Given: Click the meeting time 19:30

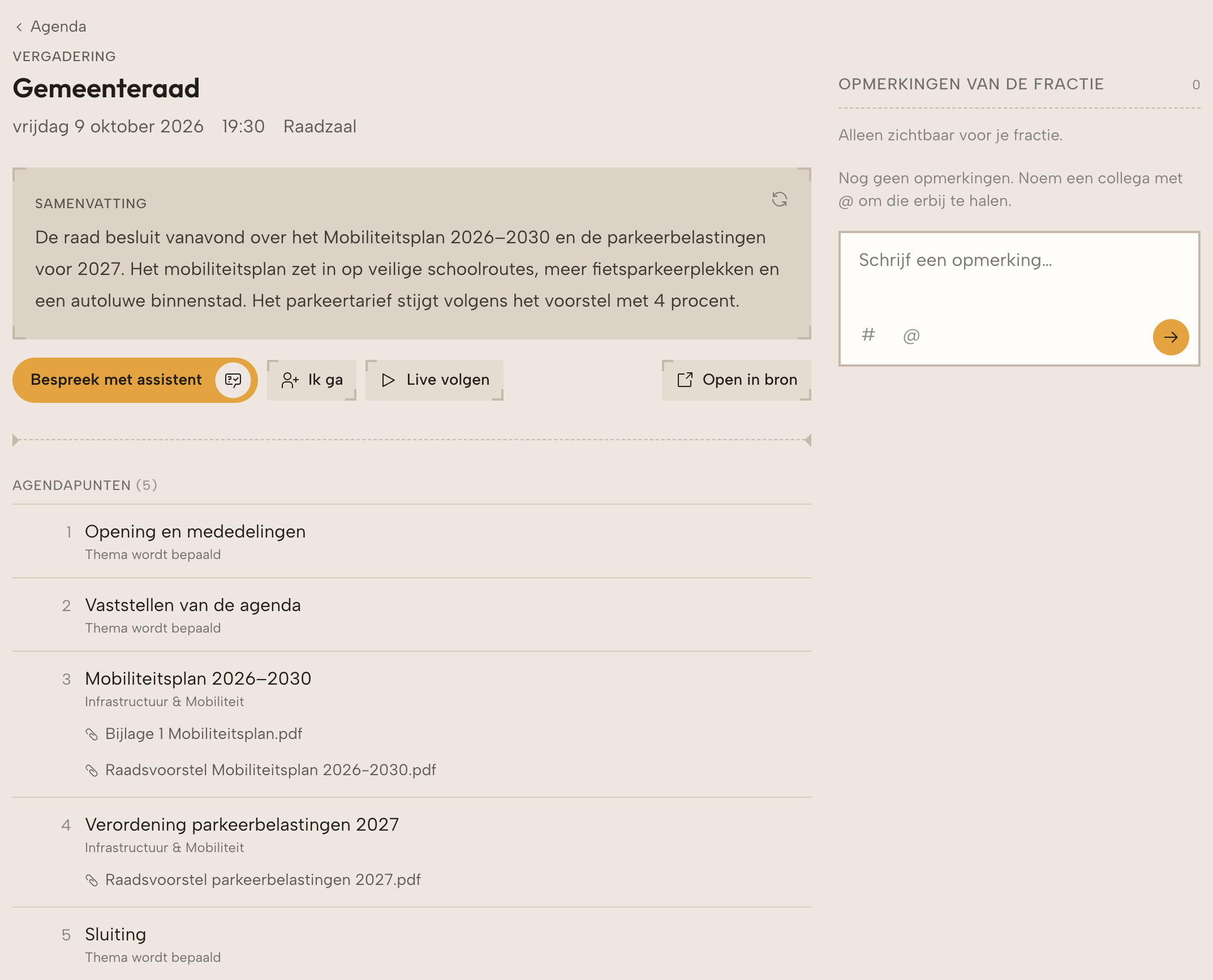Looking at the screenshot, I should pyautogui.click(x=243, y=126).
